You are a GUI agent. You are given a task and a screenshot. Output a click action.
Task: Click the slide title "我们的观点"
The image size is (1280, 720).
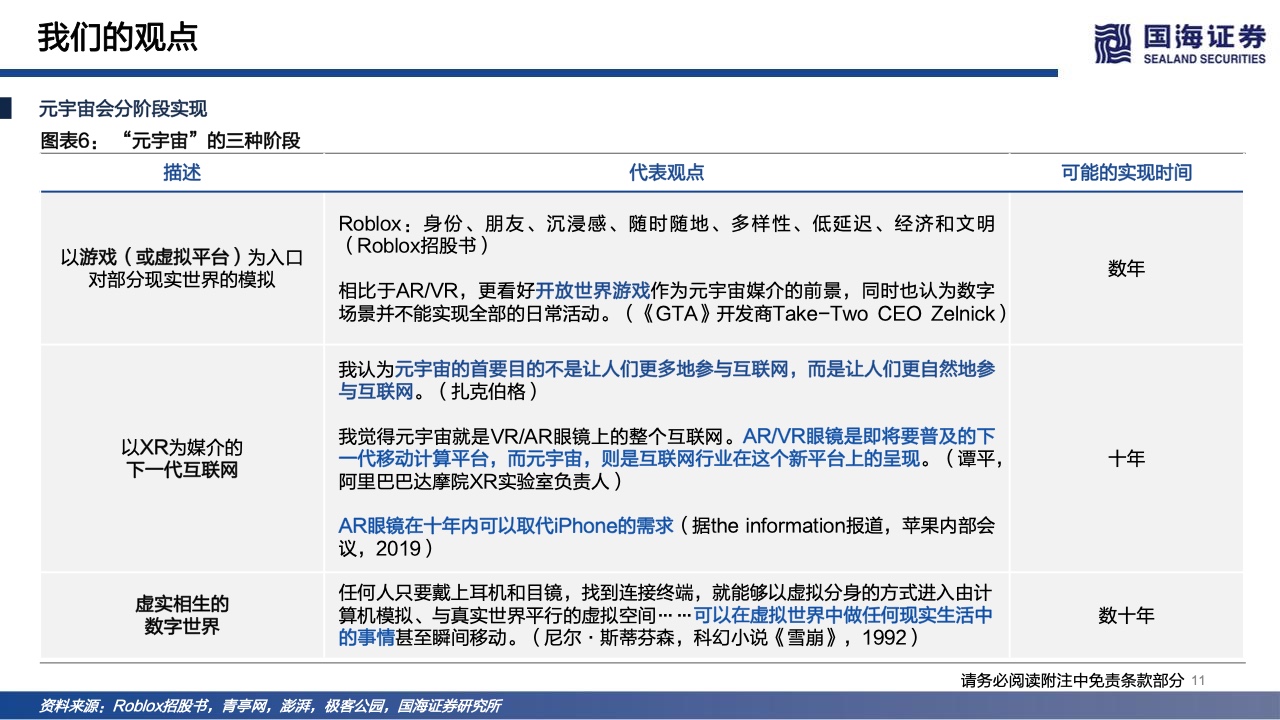coord(118,37)
